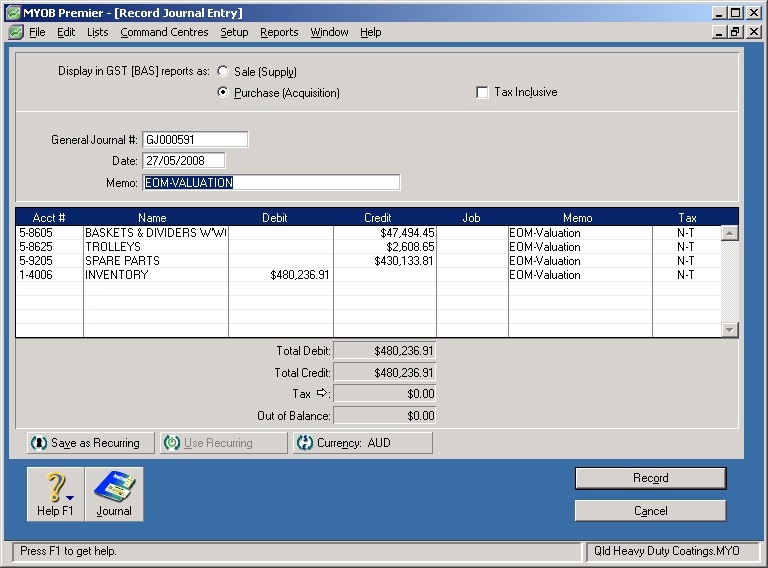Click the journal list scroll up arrow

[x=729, y=233]
